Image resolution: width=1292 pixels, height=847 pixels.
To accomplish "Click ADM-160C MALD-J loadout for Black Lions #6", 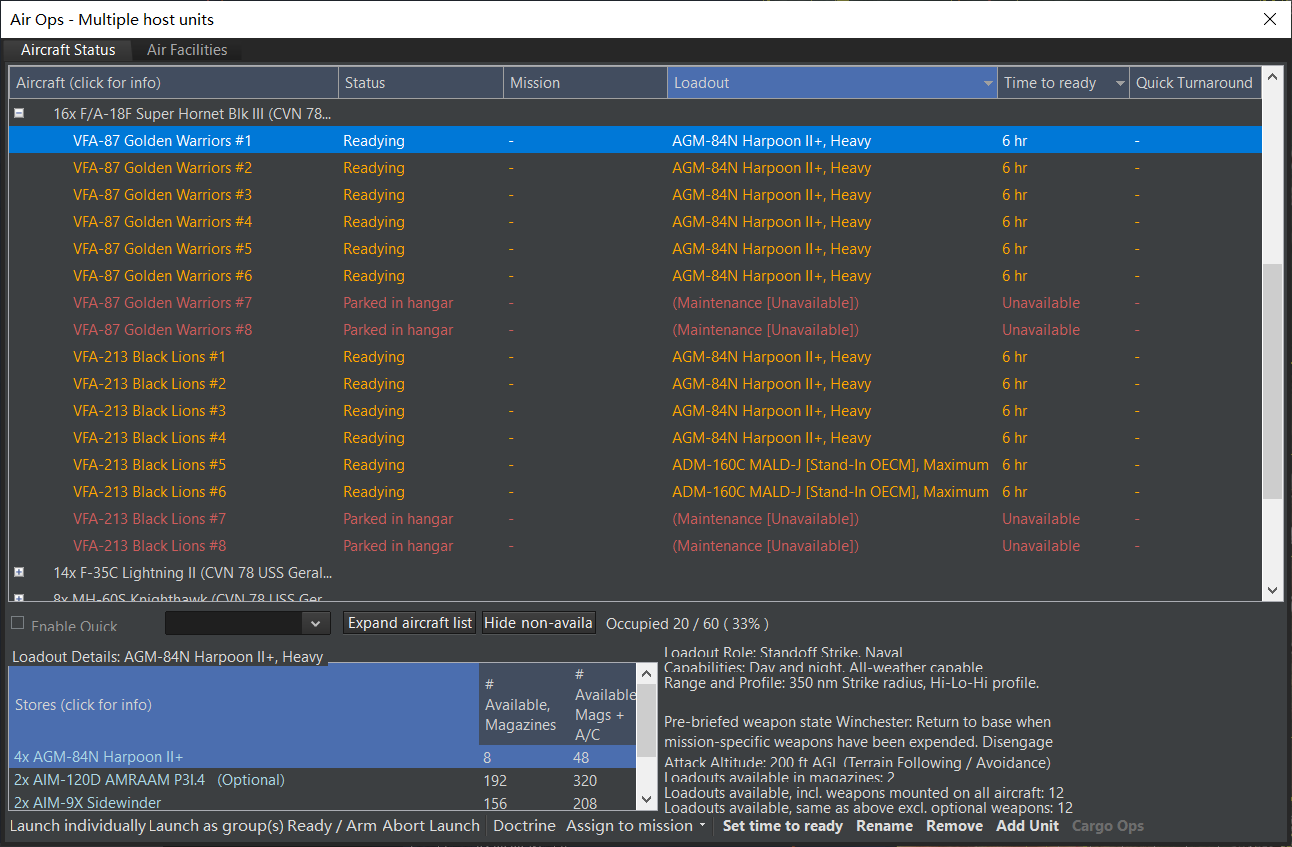I will pos(830,492).
